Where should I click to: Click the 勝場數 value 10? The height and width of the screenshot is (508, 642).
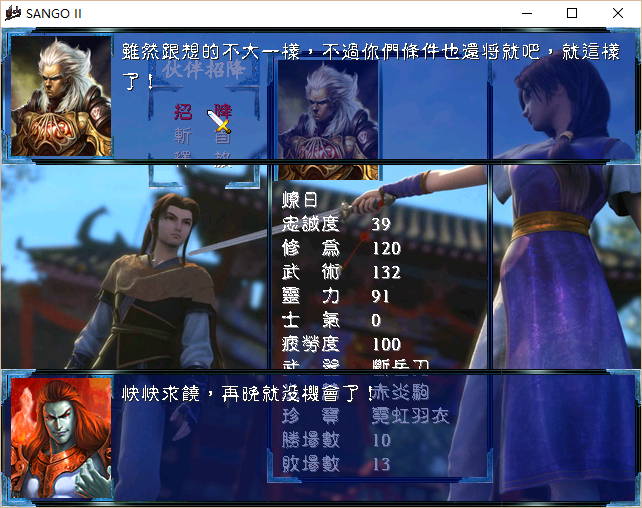[x=382, y=440]
